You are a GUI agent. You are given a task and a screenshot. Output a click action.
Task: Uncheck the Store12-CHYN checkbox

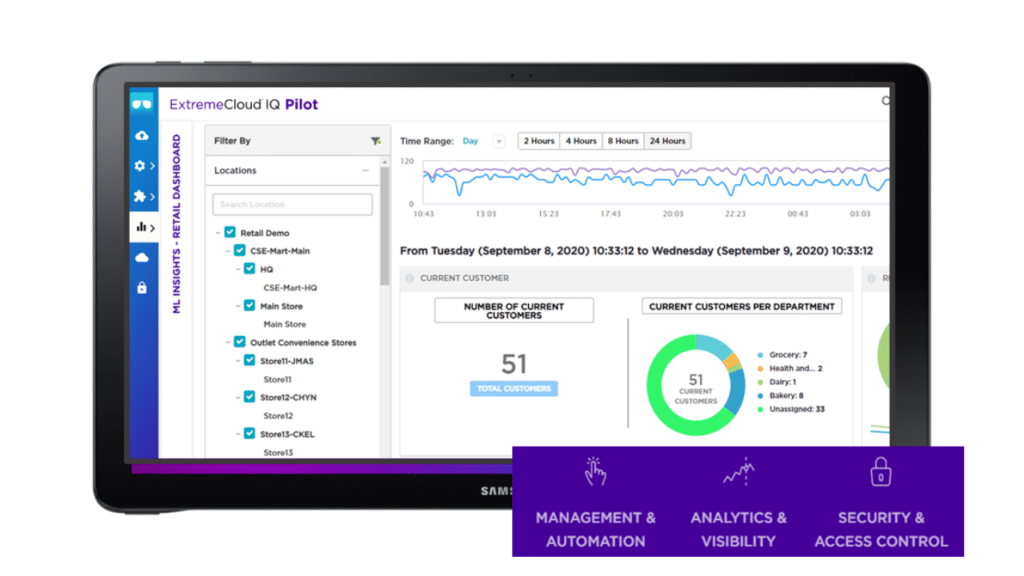(249, 396)
